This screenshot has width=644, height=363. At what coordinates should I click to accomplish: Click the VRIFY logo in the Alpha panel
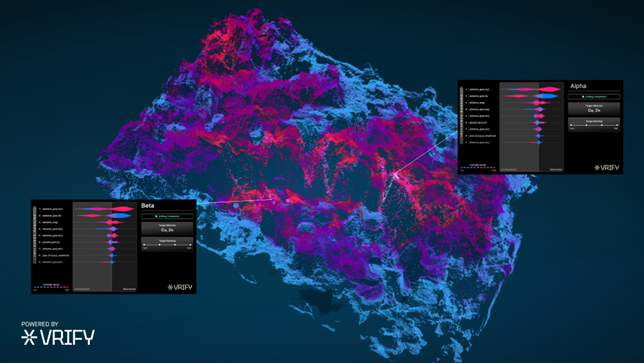607,168
